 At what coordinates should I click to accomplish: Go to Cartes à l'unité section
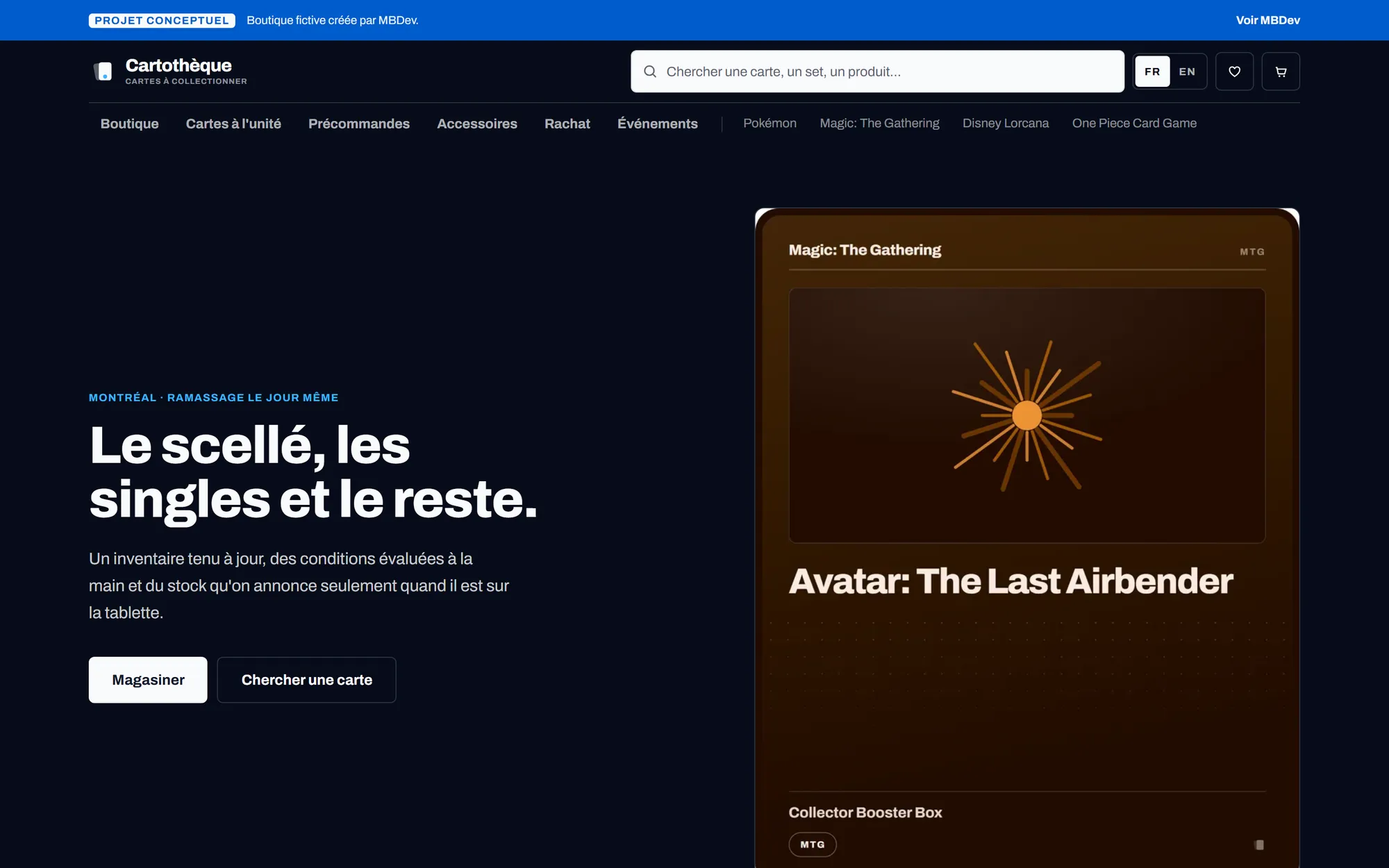click(233, 124)
